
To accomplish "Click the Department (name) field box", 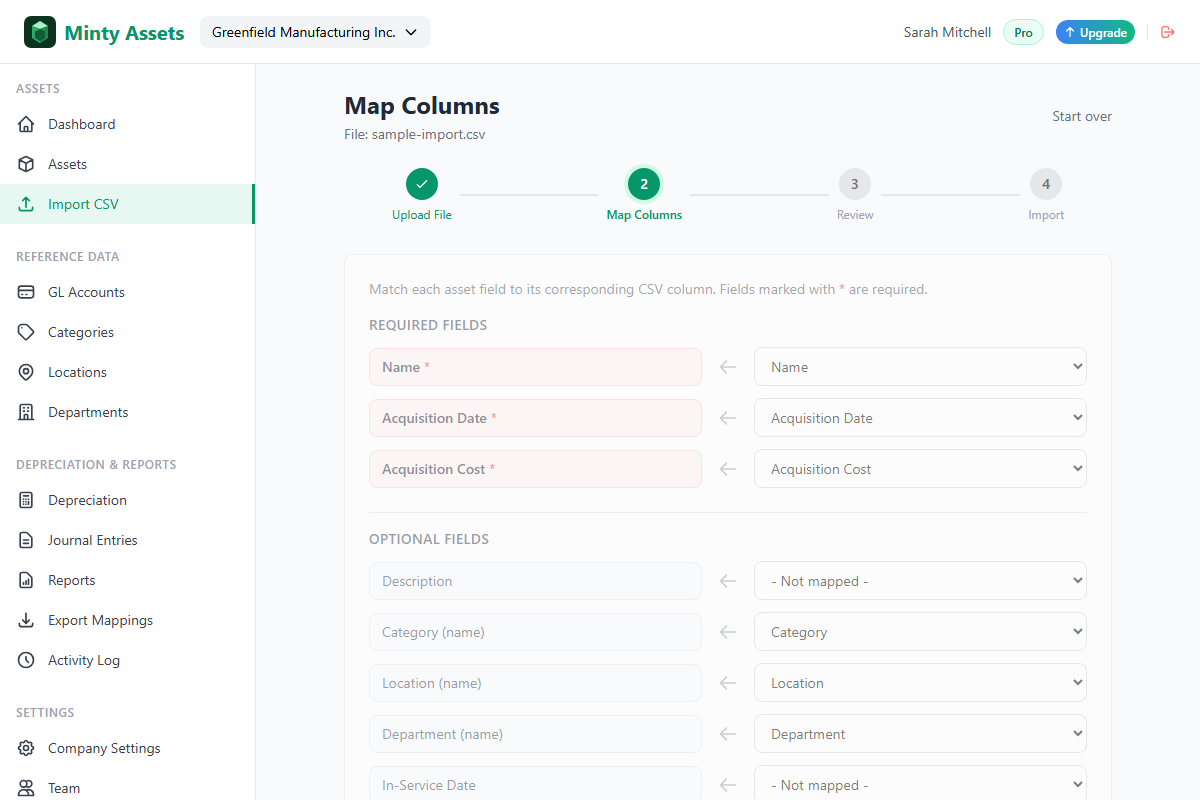I will click(535, 734).
